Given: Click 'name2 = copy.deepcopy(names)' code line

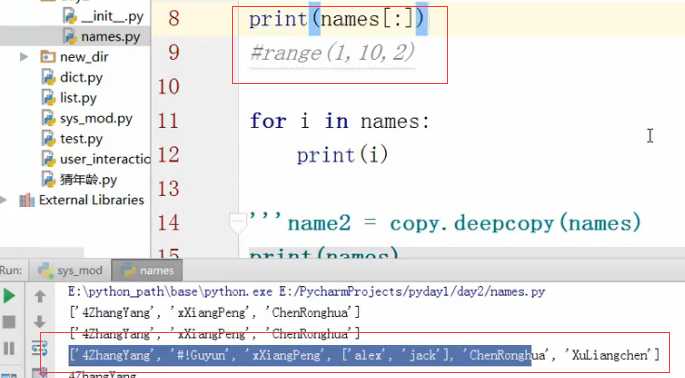Looking at the screenshot, I should click(x=464, y=223).
